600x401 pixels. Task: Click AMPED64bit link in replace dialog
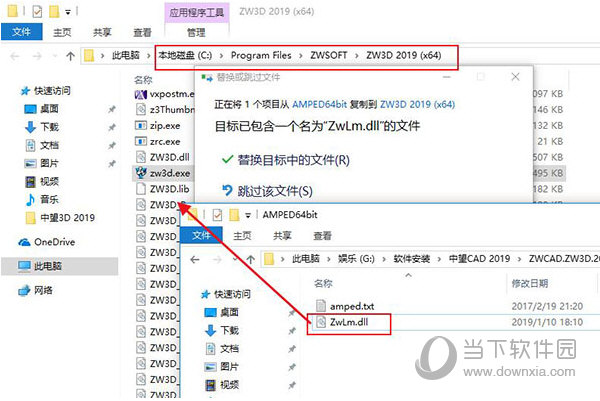(x=320, y=104)
